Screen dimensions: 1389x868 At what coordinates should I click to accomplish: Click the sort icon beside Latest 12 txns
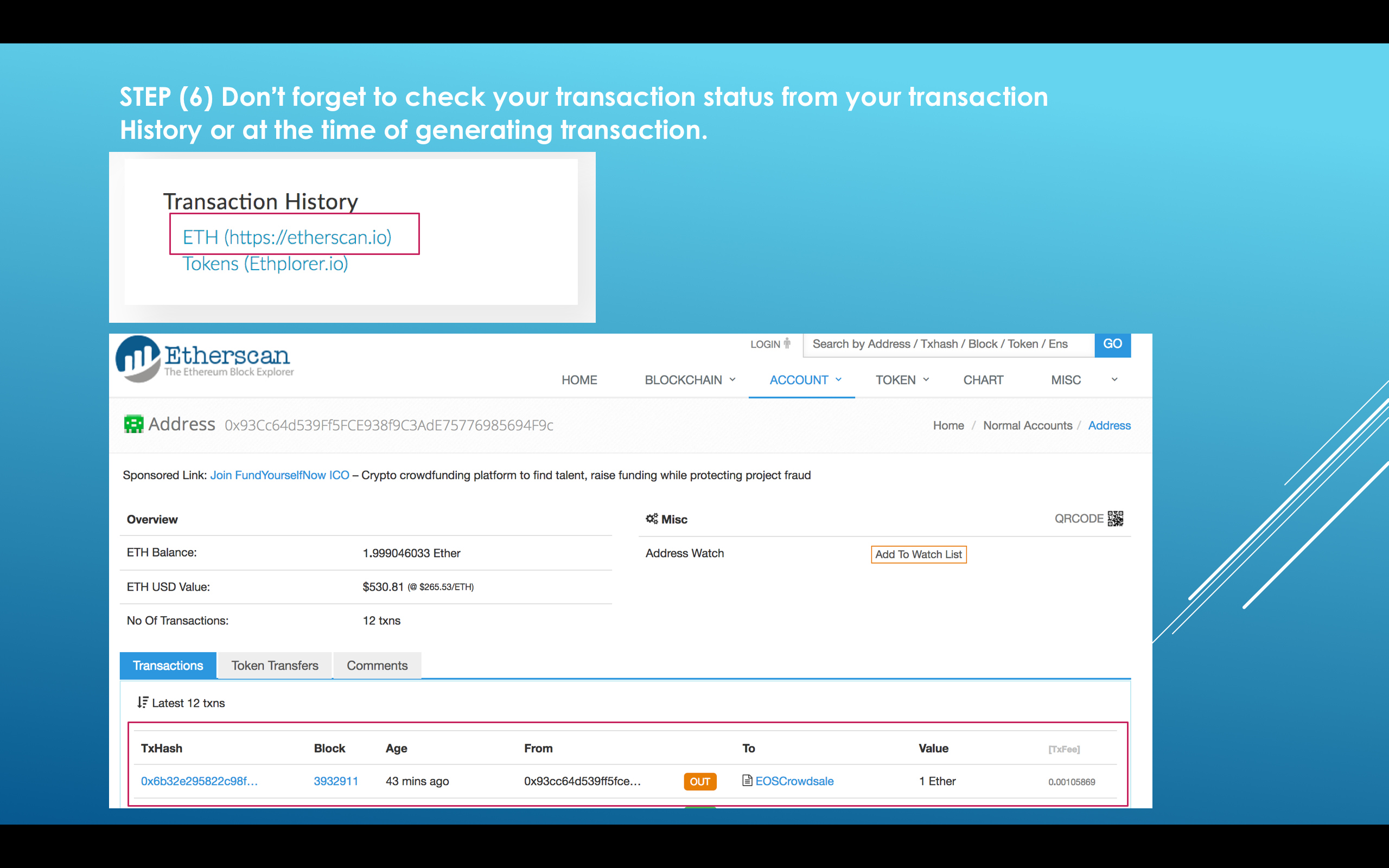click(142, 702)
